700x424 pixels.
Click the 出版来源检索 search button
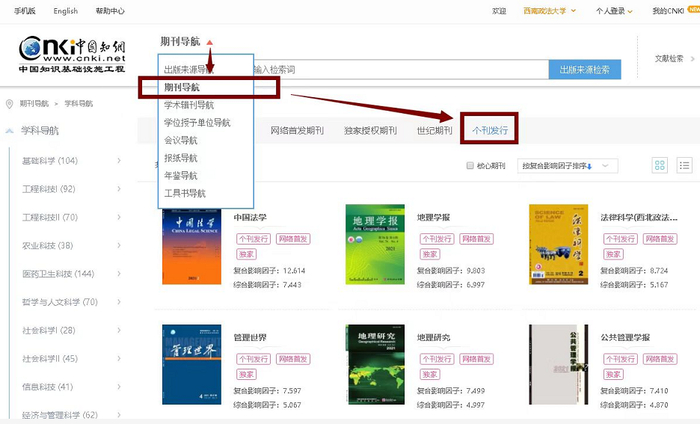coord(585,70)
